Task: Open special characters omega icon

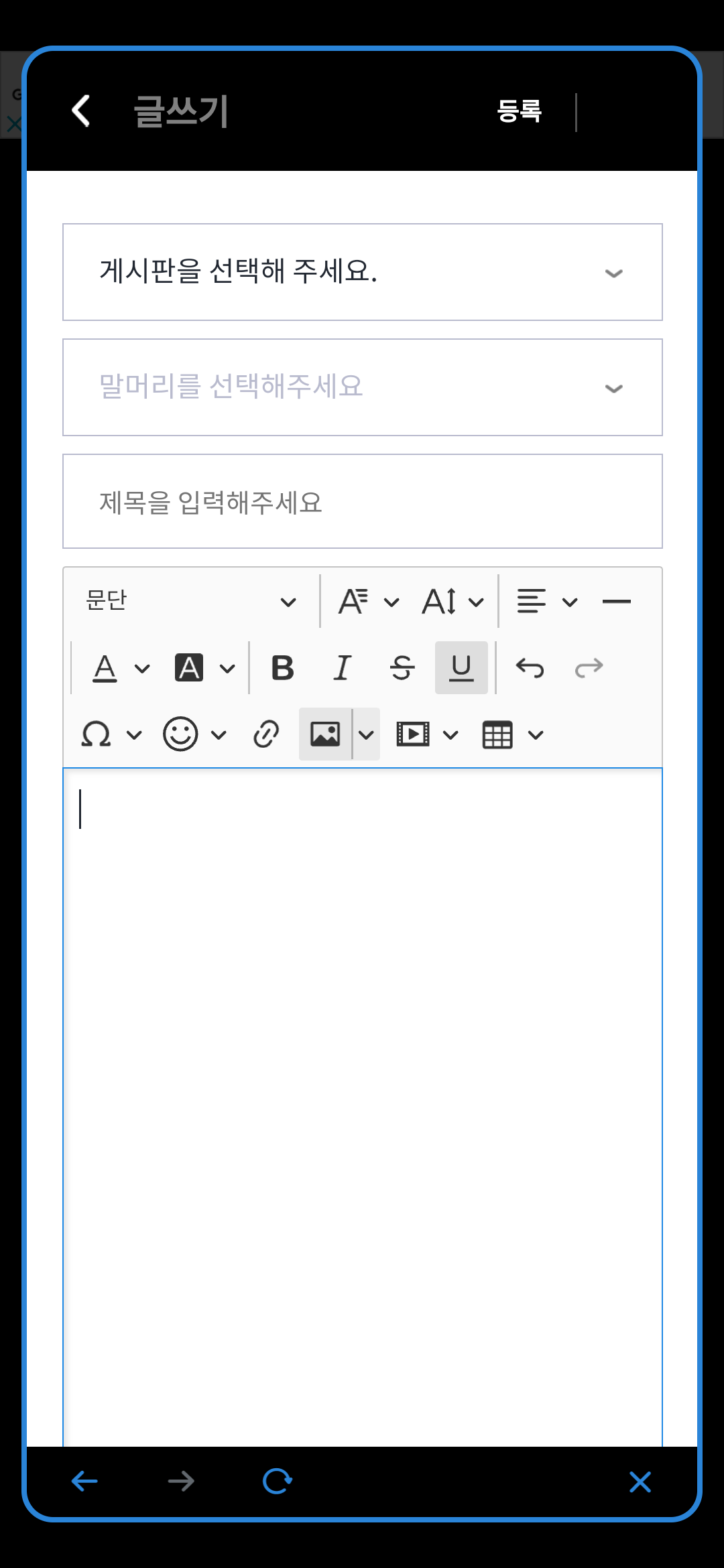Action: [111, 734]
